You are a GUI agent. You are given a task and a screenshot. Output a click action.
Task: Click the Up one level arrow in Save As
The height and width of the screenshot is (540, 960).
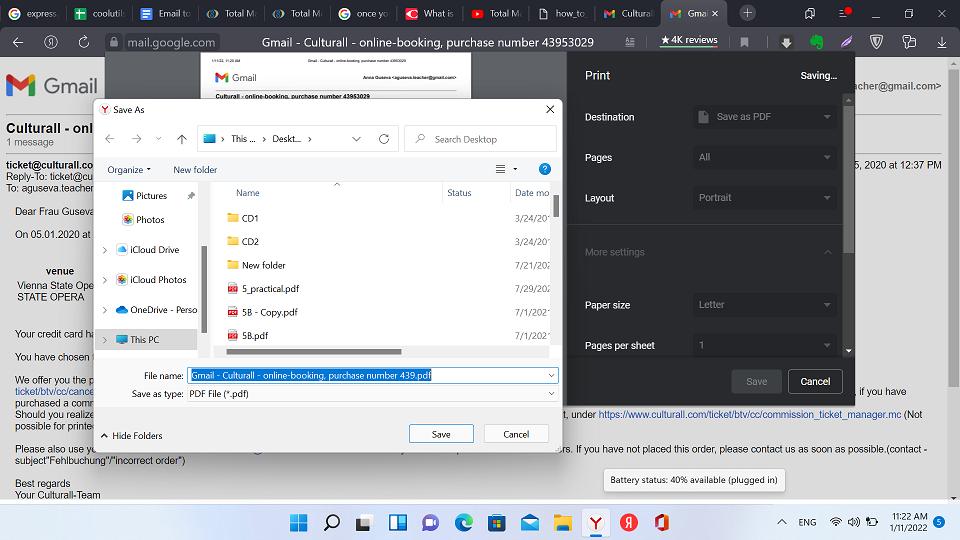(x=181, y=139)
